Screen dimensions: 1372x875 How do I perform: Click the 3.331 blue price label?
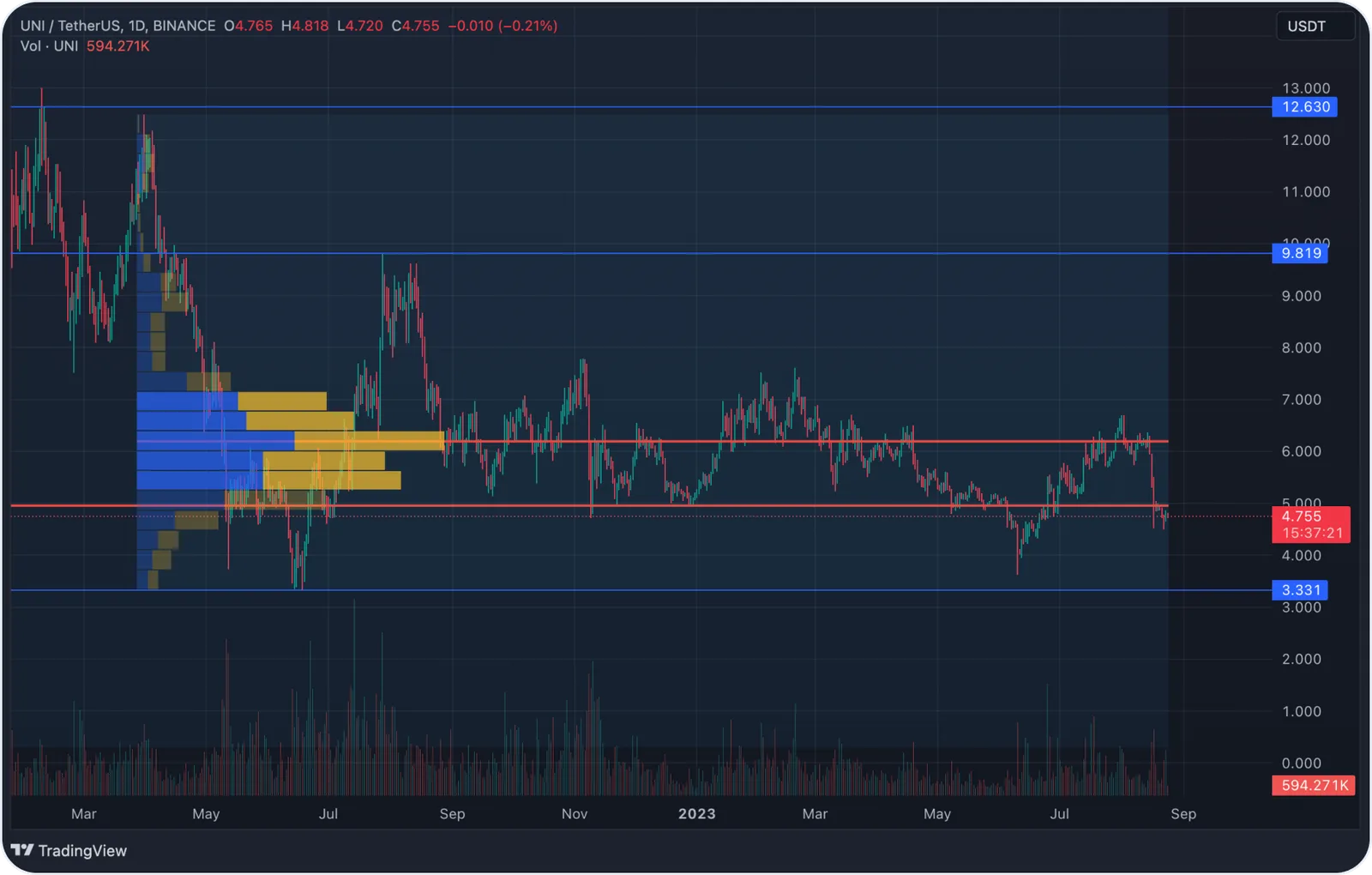tap(1300, 590)
